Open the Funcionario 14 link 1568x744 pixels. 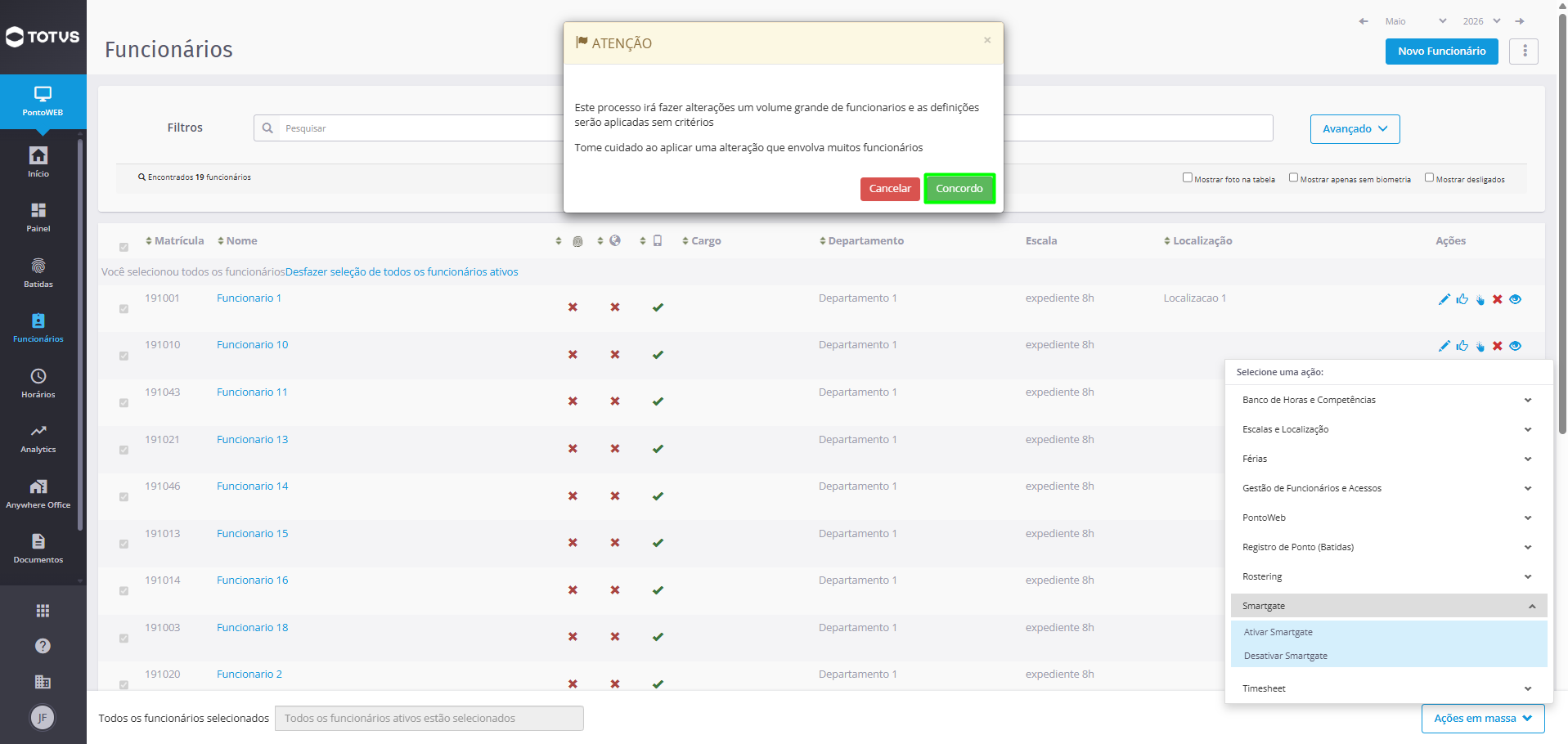pyautogui.click(x=252, y=486)
